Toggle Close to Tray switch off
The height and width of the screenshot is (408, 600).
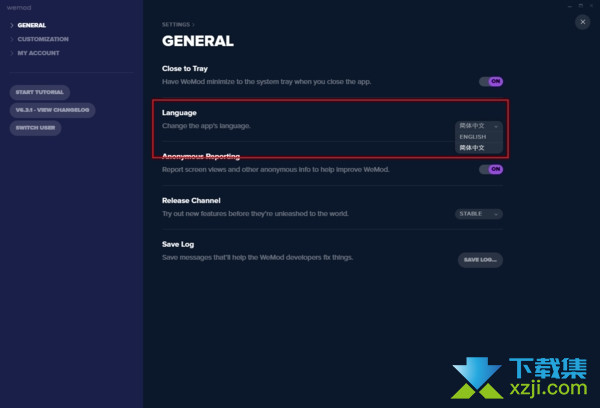click(x=491, y=82)
